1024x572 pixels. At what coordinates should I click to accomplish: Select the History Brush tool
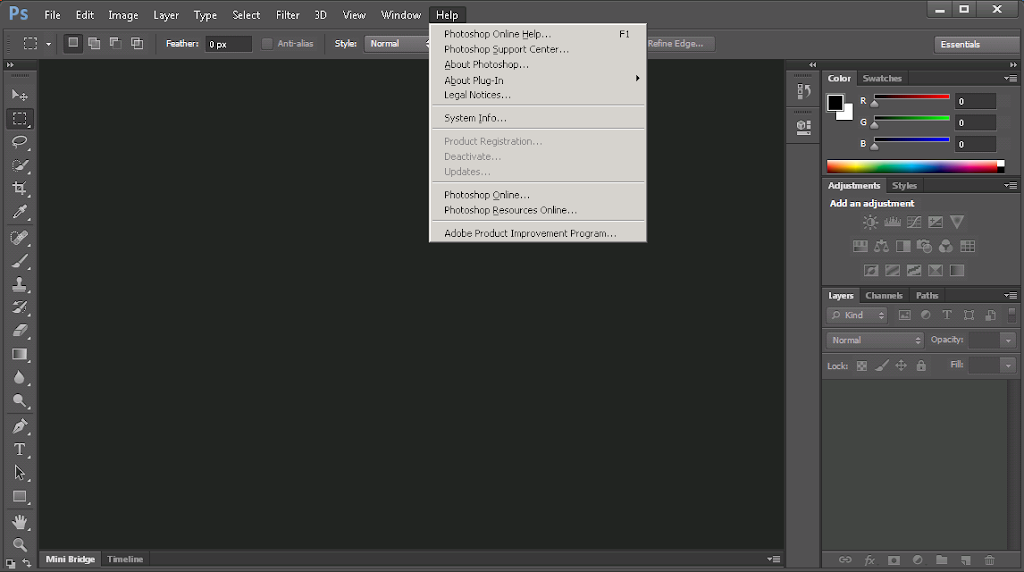coord(20,308)
